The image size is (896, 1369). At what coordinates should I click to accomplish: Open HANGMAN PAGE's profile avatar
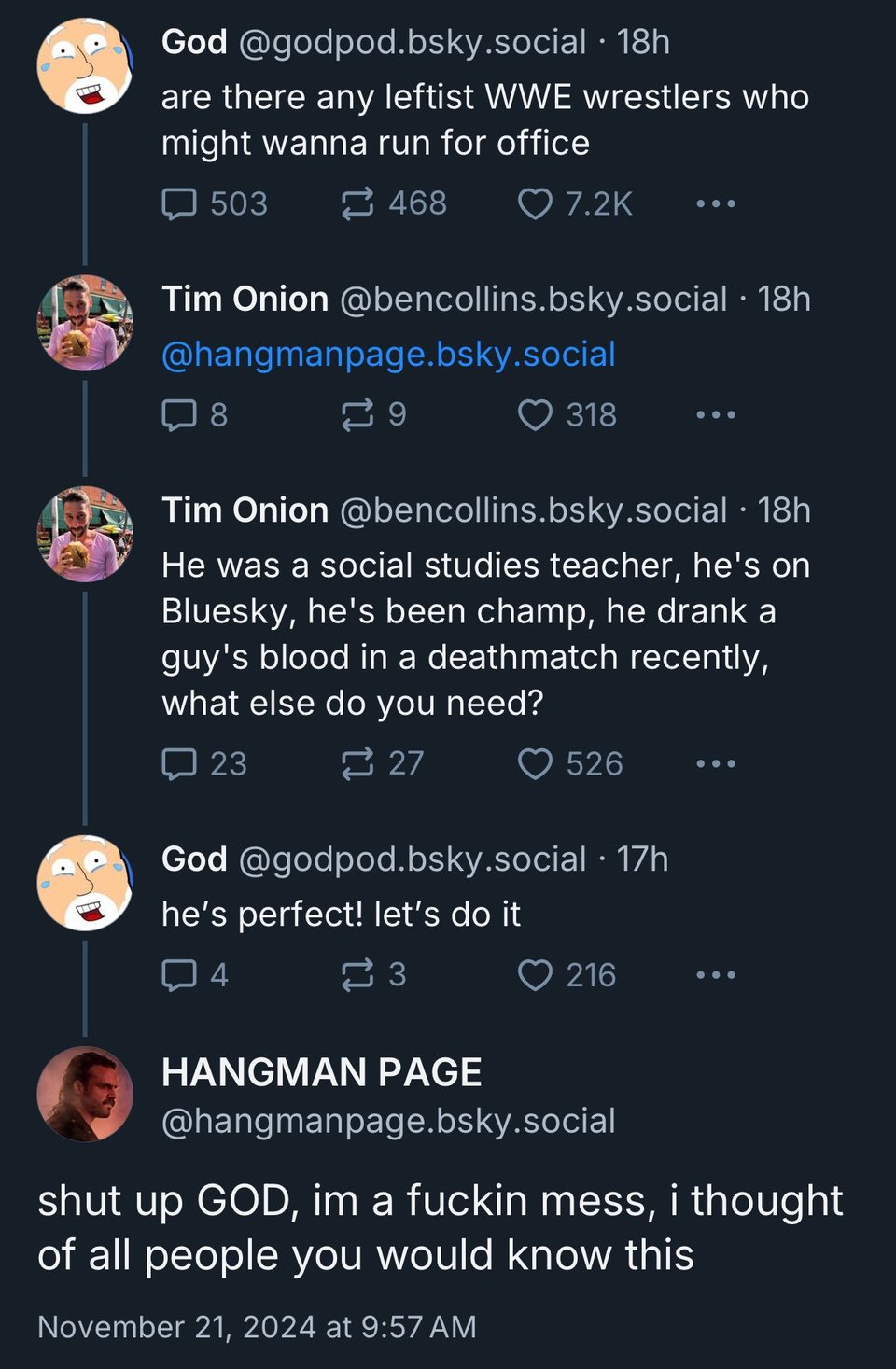[x=85, y=1094]
